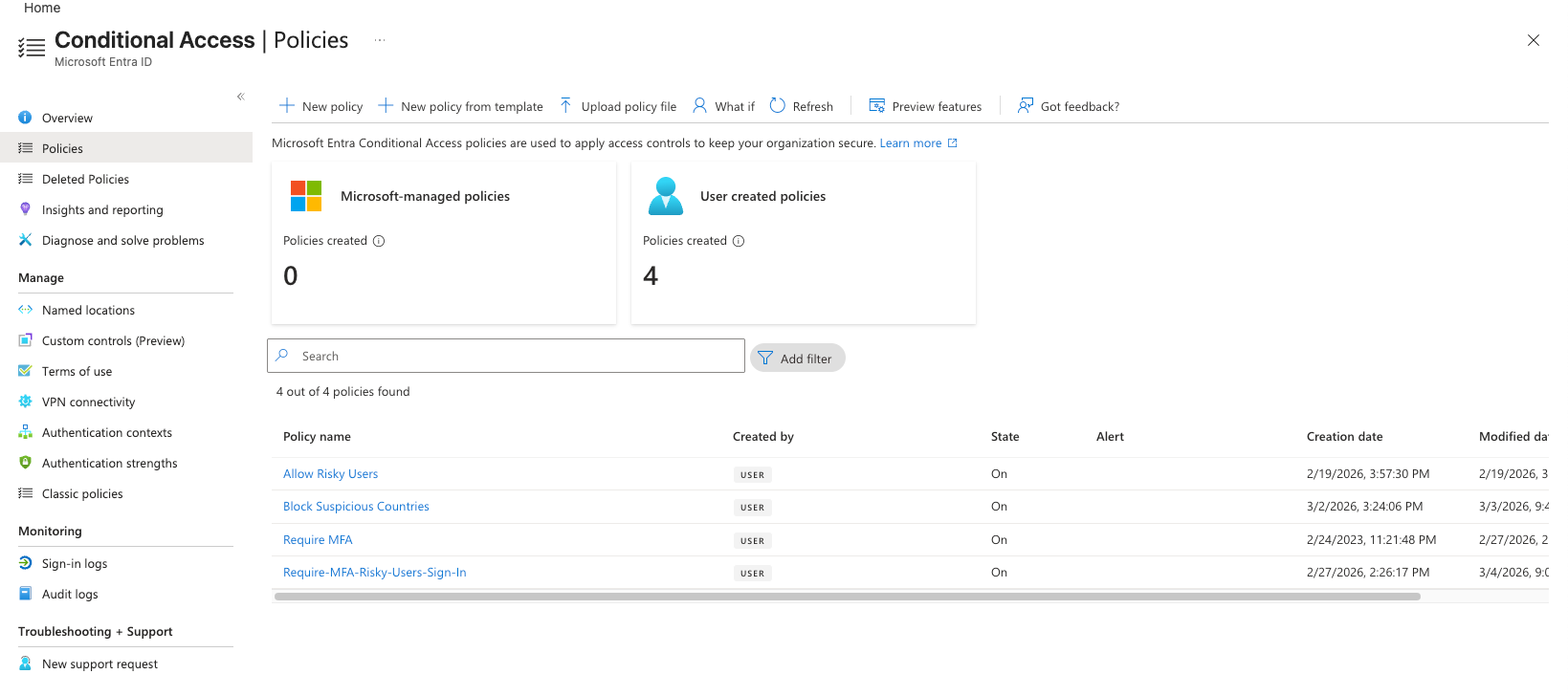The height and width of the screenshot is (696, 1568).
Task: Click the New support request person icon
Action: (x=25, y=663)
